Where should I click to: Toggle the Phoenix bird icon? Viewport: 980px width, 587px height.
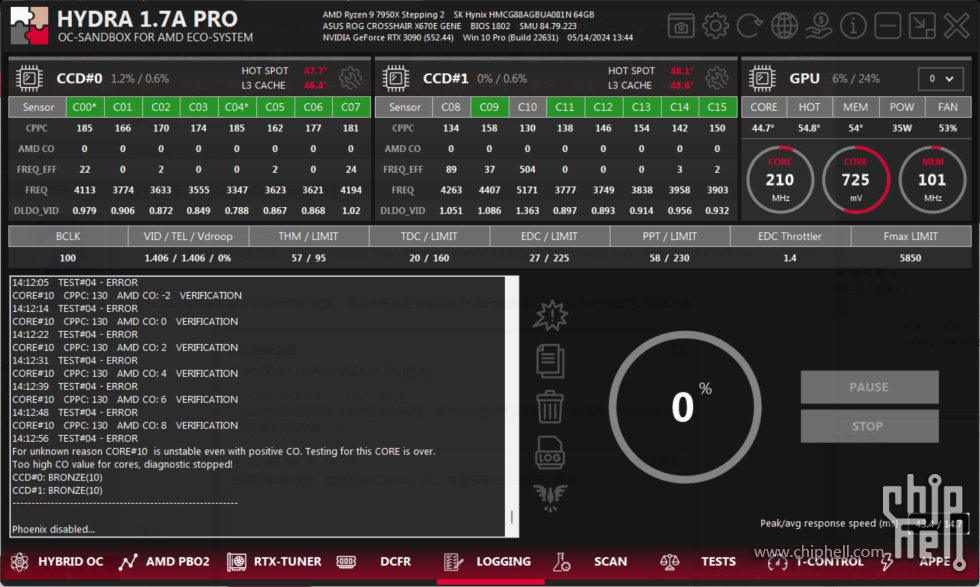[550, 498]
